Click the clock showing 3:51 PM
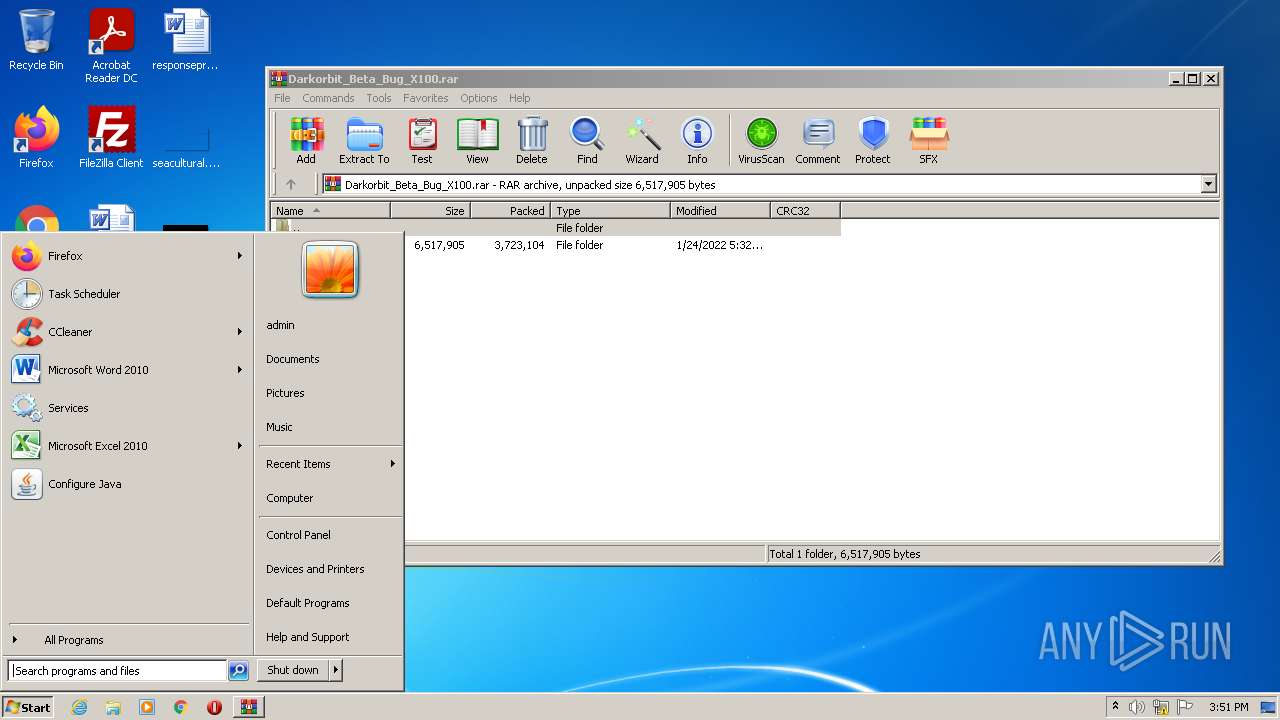1280x720 pixels. tap(1228, 707)
